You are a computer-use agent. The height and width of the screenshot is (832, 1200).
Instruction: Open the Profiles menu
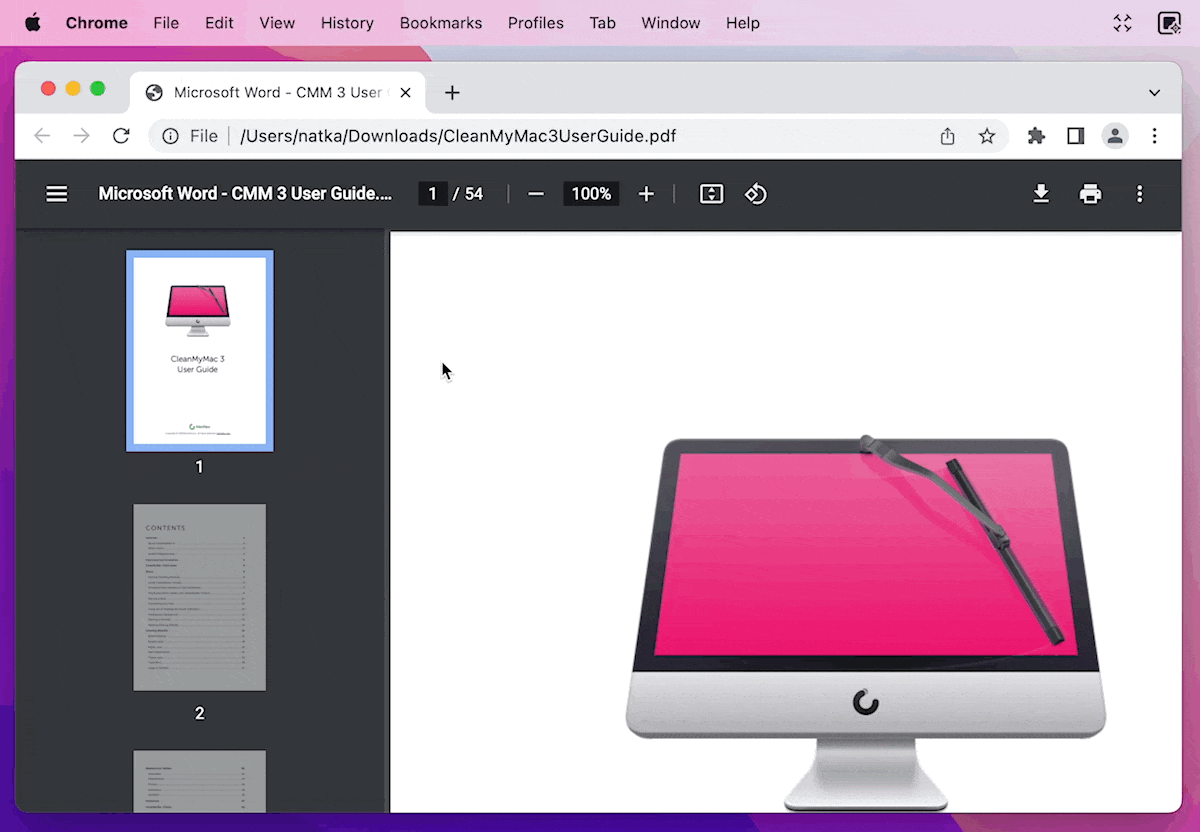point(536,23)
